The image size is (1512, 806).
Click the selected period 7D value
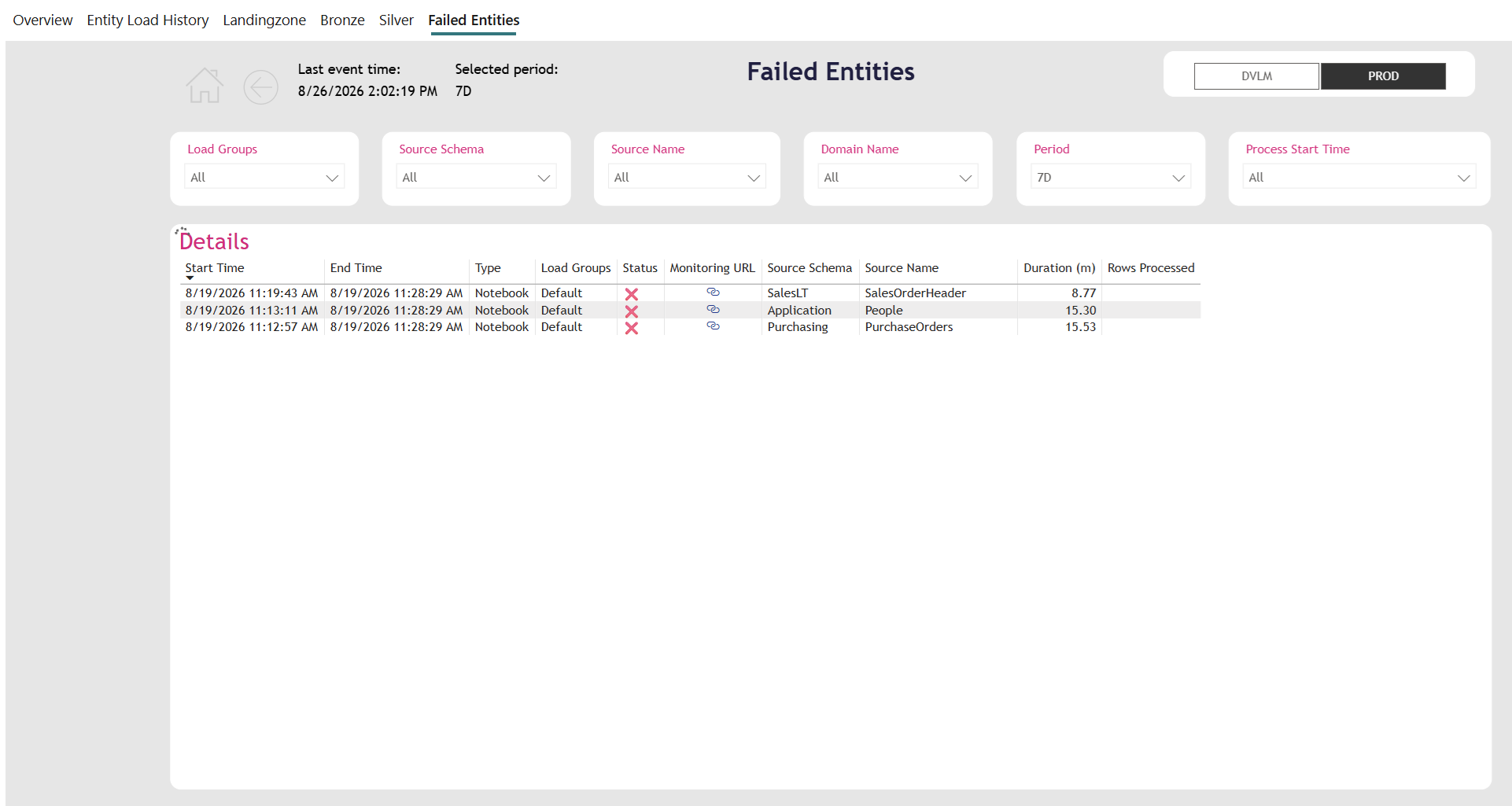[463, 91]
